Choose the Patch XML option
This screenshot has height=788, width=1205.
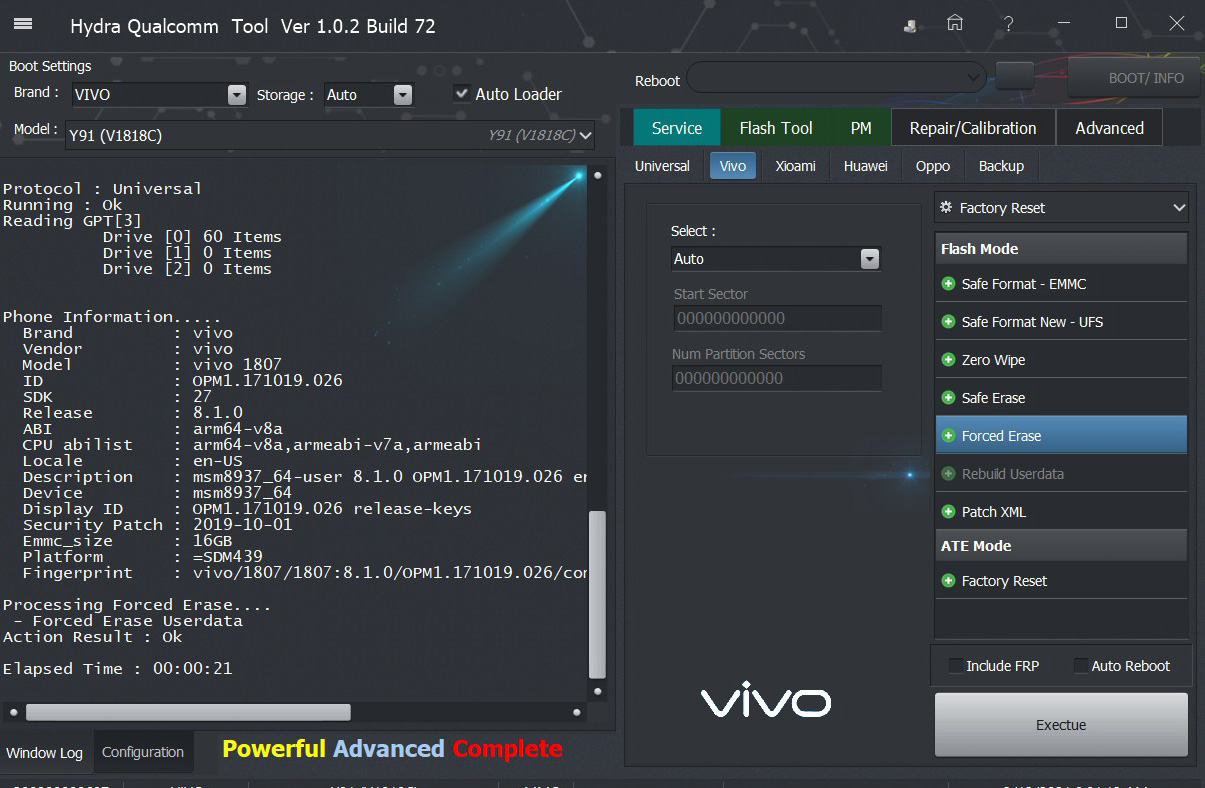pyautogui.click(x=1061, y=512)
